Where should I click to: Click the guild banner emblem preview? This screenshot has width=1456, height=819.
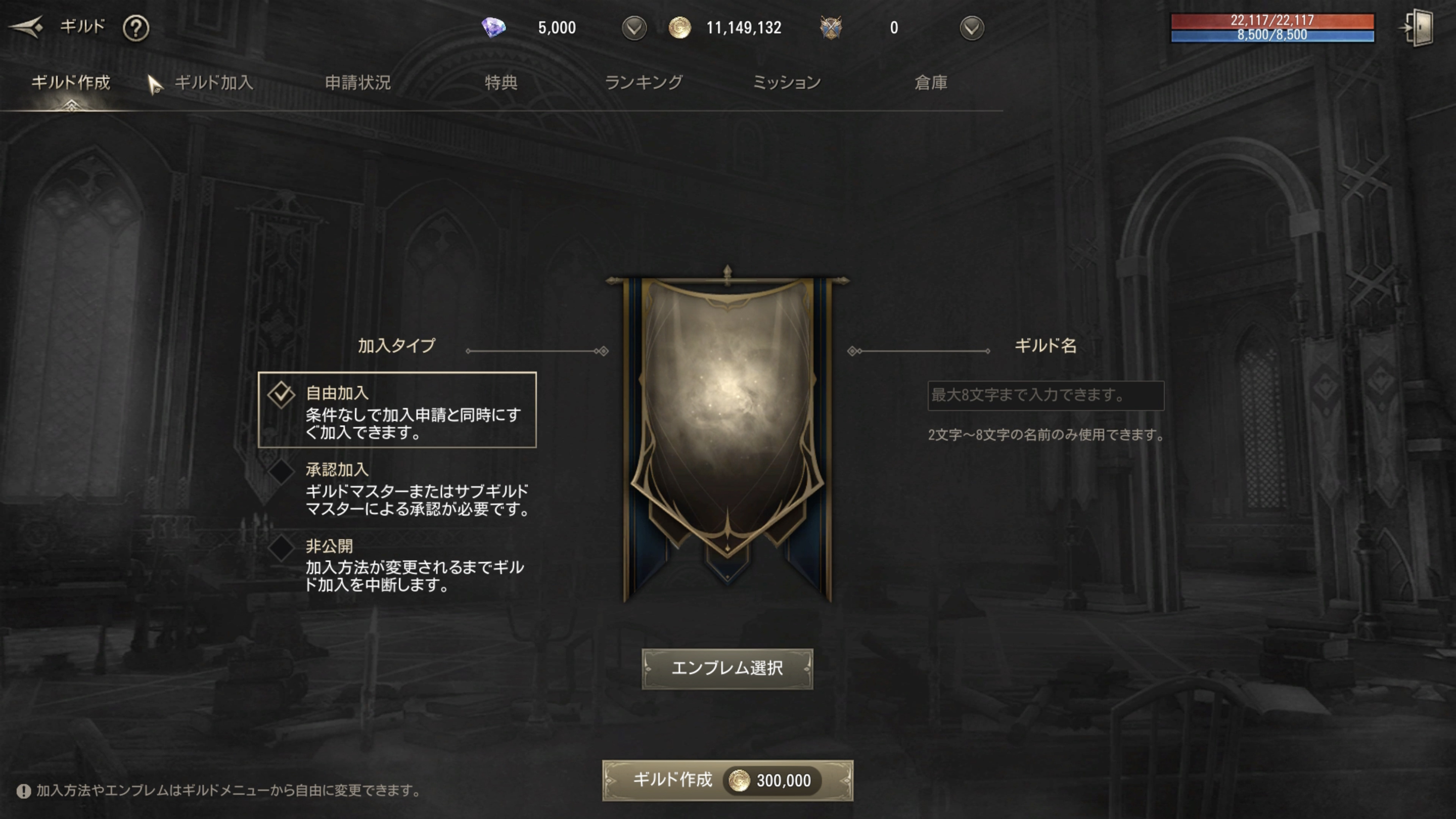click(727, 432)
